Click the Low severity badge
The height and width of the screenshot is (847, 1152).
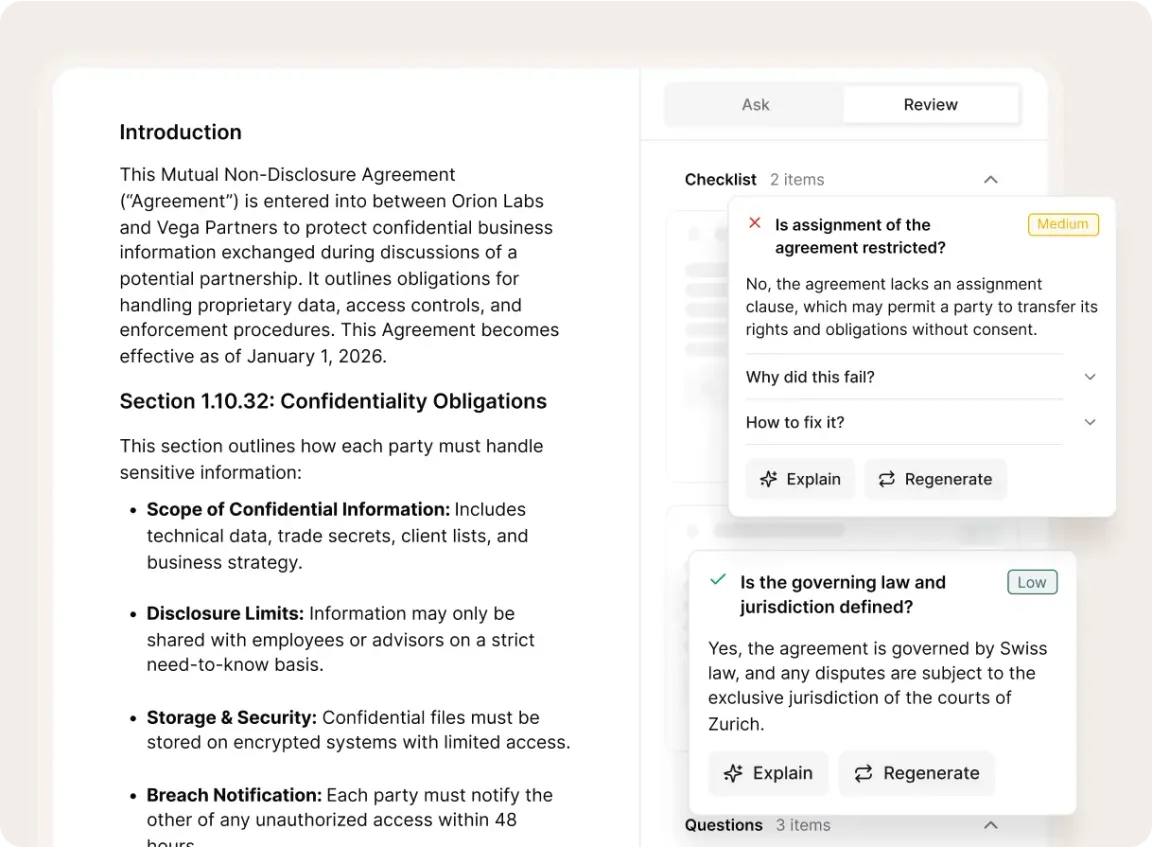[x=1031, y=581]
